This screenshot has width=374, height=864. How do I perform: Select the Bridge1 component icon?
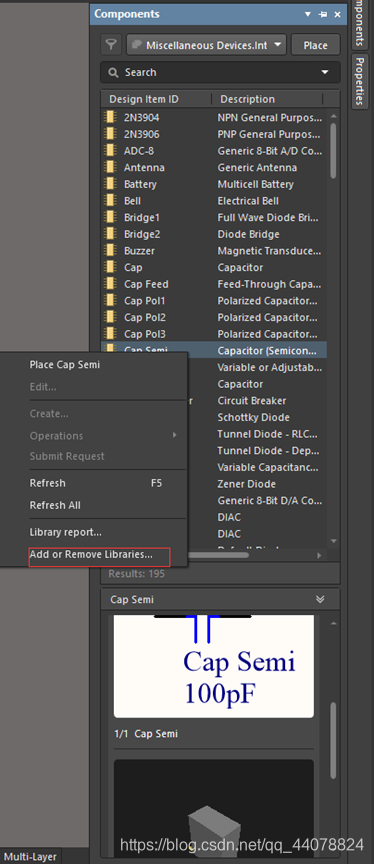[x=111, y=217]
